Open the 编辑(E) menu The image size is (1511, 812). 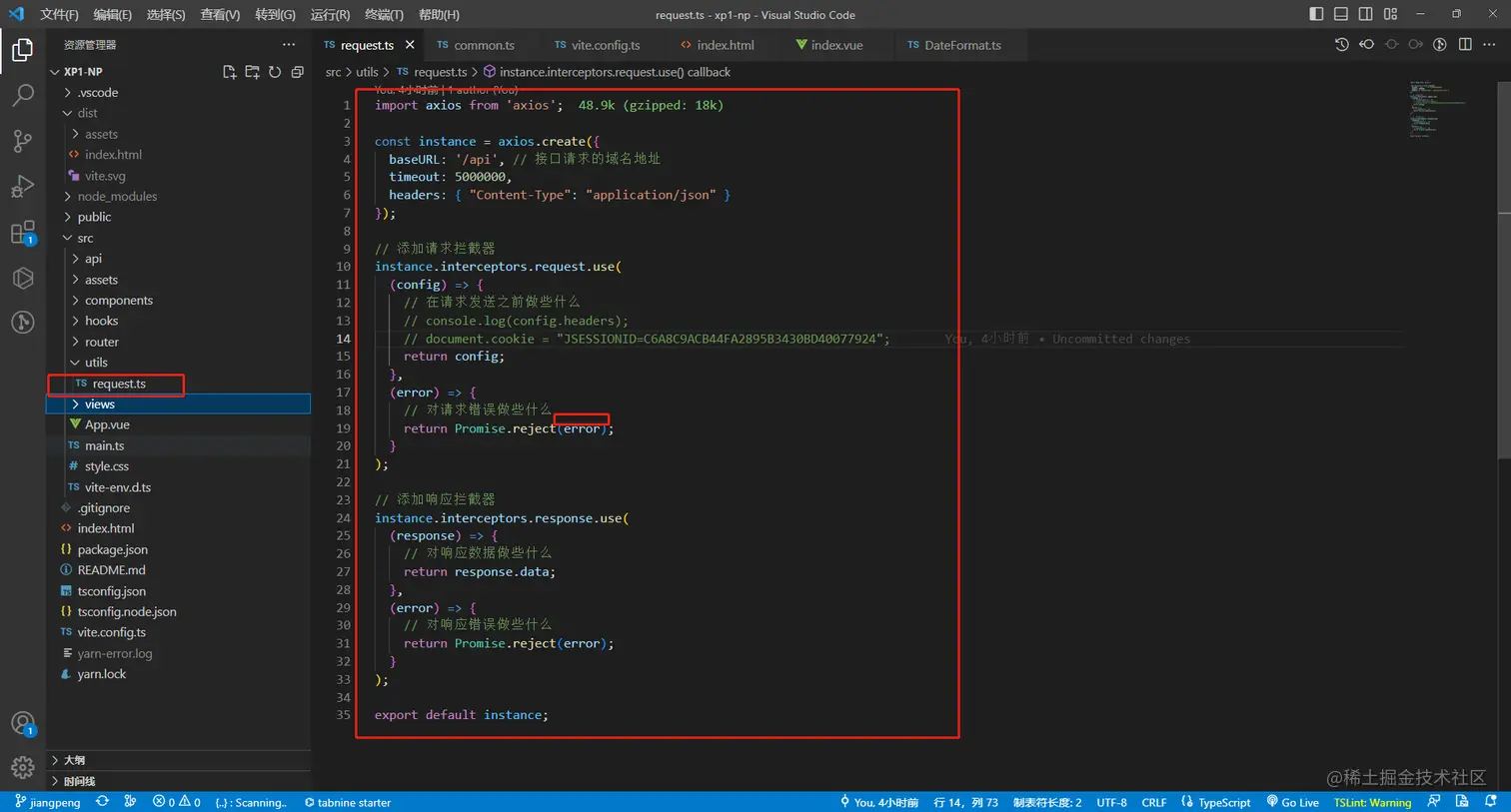click(112, 14)
